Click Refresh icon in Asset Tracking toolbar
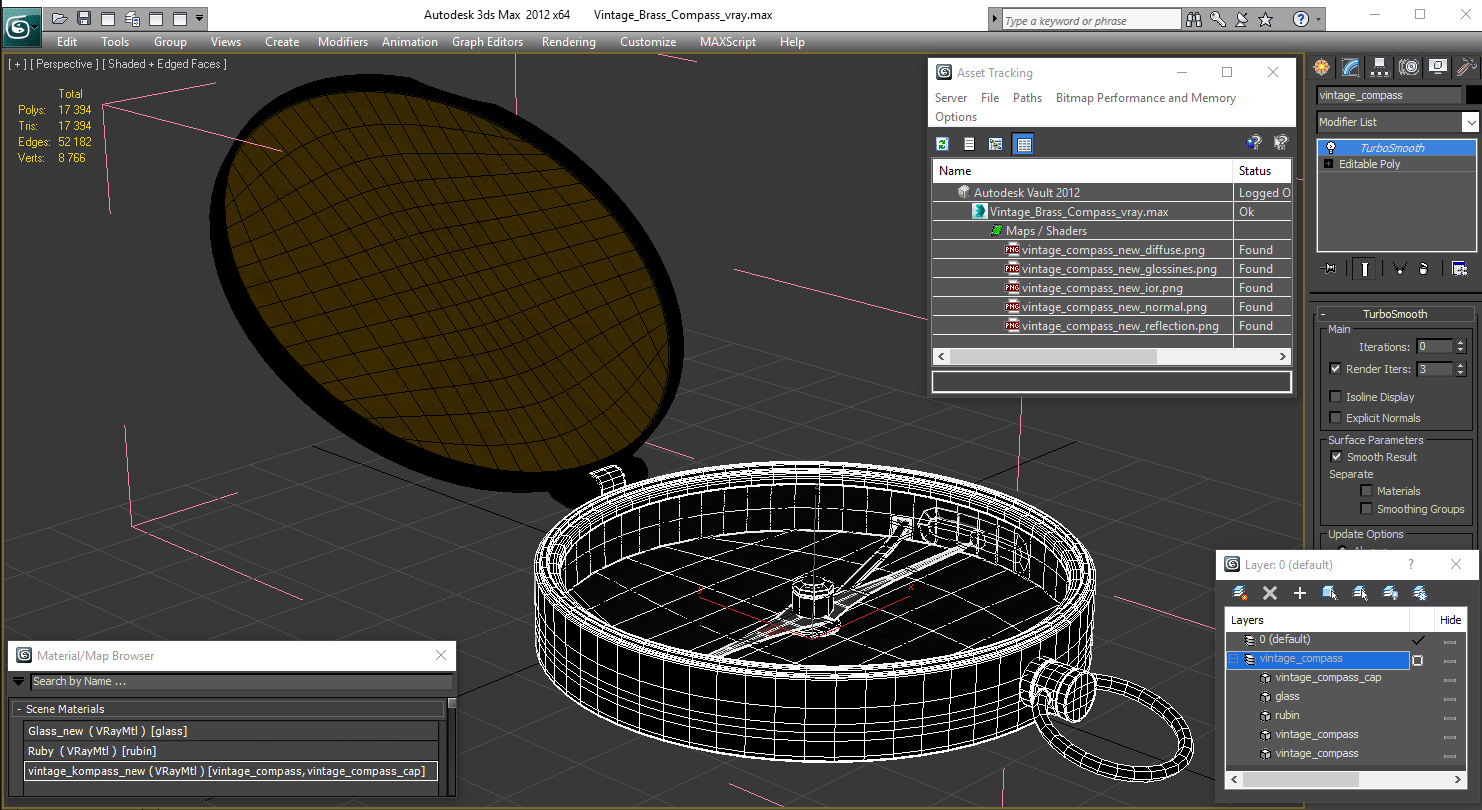Screen dimensions: 1482x810 (942, 144)
